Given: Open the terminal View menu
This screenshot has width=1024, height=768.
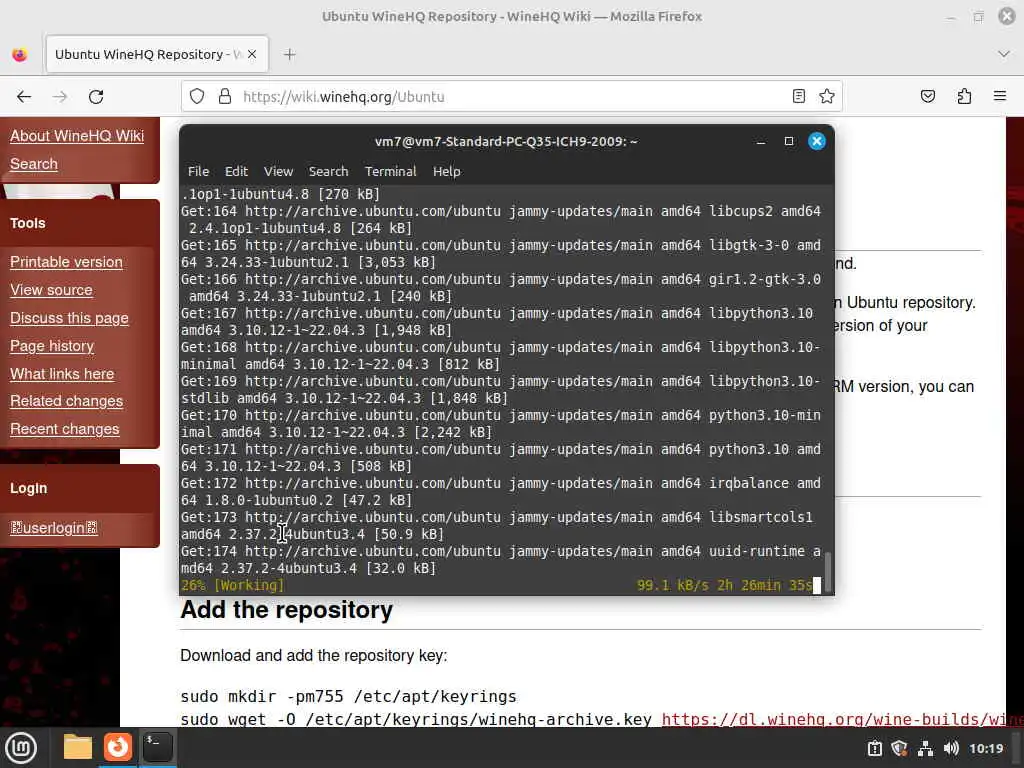Looking at the screenshot, I should (x=278, y=171).
